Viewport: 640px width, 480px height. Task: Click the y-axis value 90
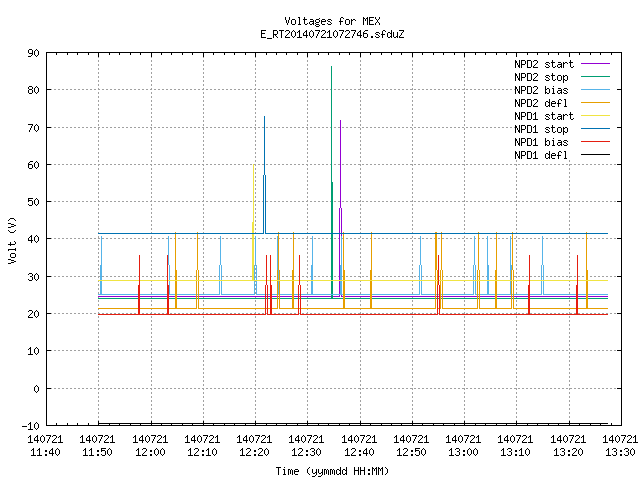pyautogui.click(x=33, y=53)
